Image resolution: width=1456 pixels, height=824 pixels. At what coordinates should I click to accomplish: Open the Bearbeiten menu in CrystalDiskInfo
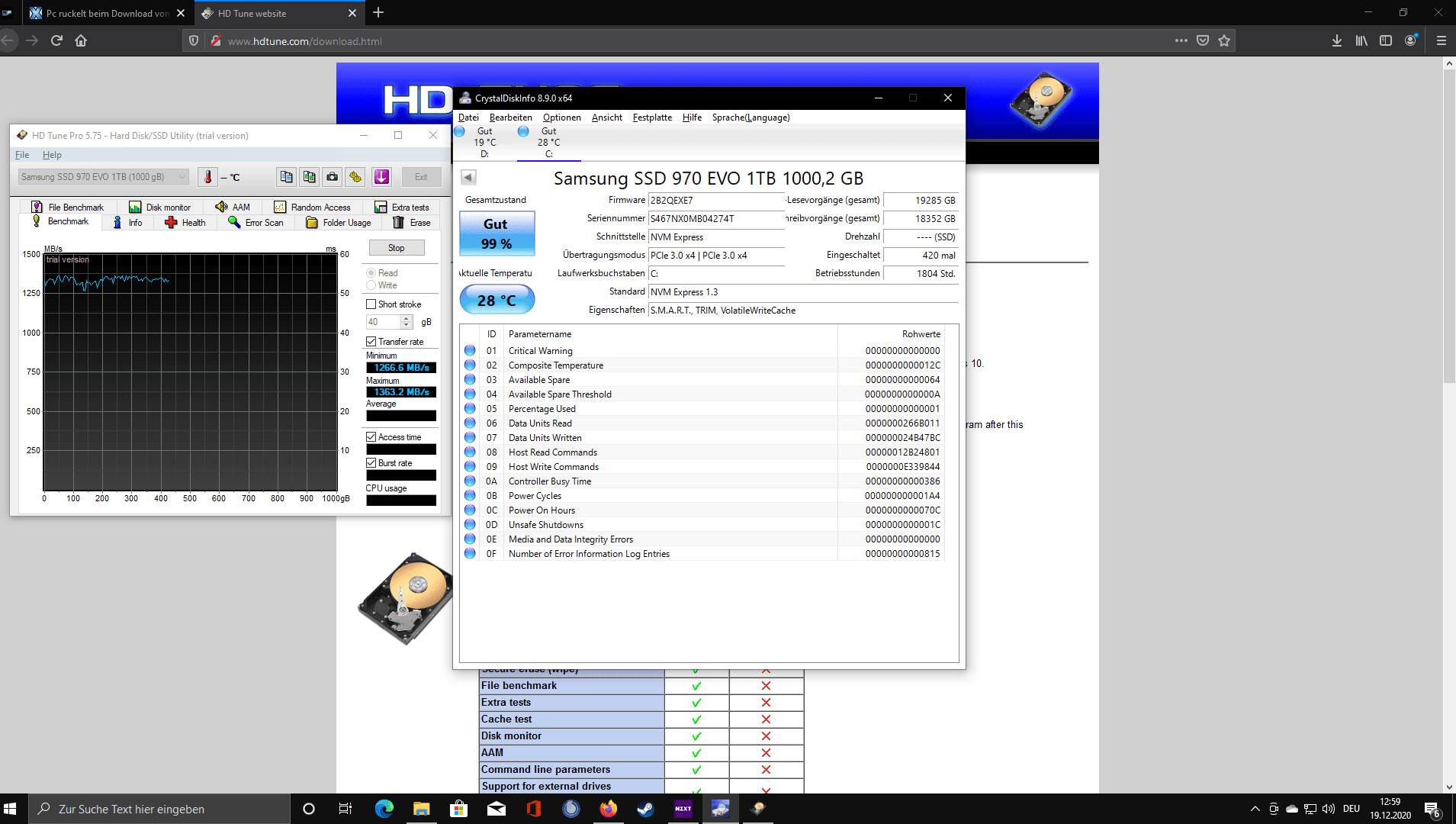coord(511,117)
